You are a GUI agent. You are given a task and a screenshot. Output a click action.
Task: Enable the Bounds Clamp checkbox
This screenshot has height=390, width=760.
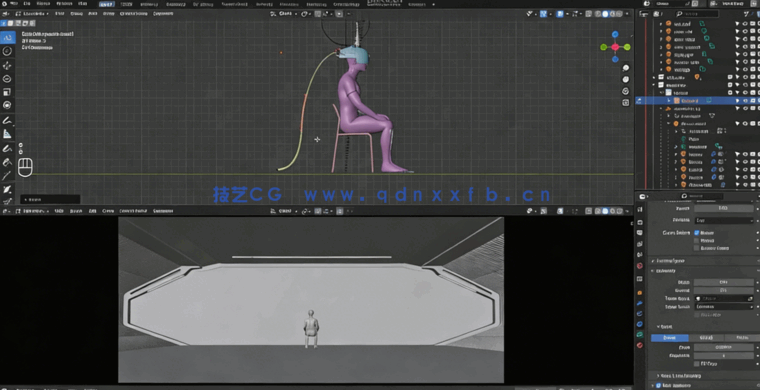coord(697,248)
